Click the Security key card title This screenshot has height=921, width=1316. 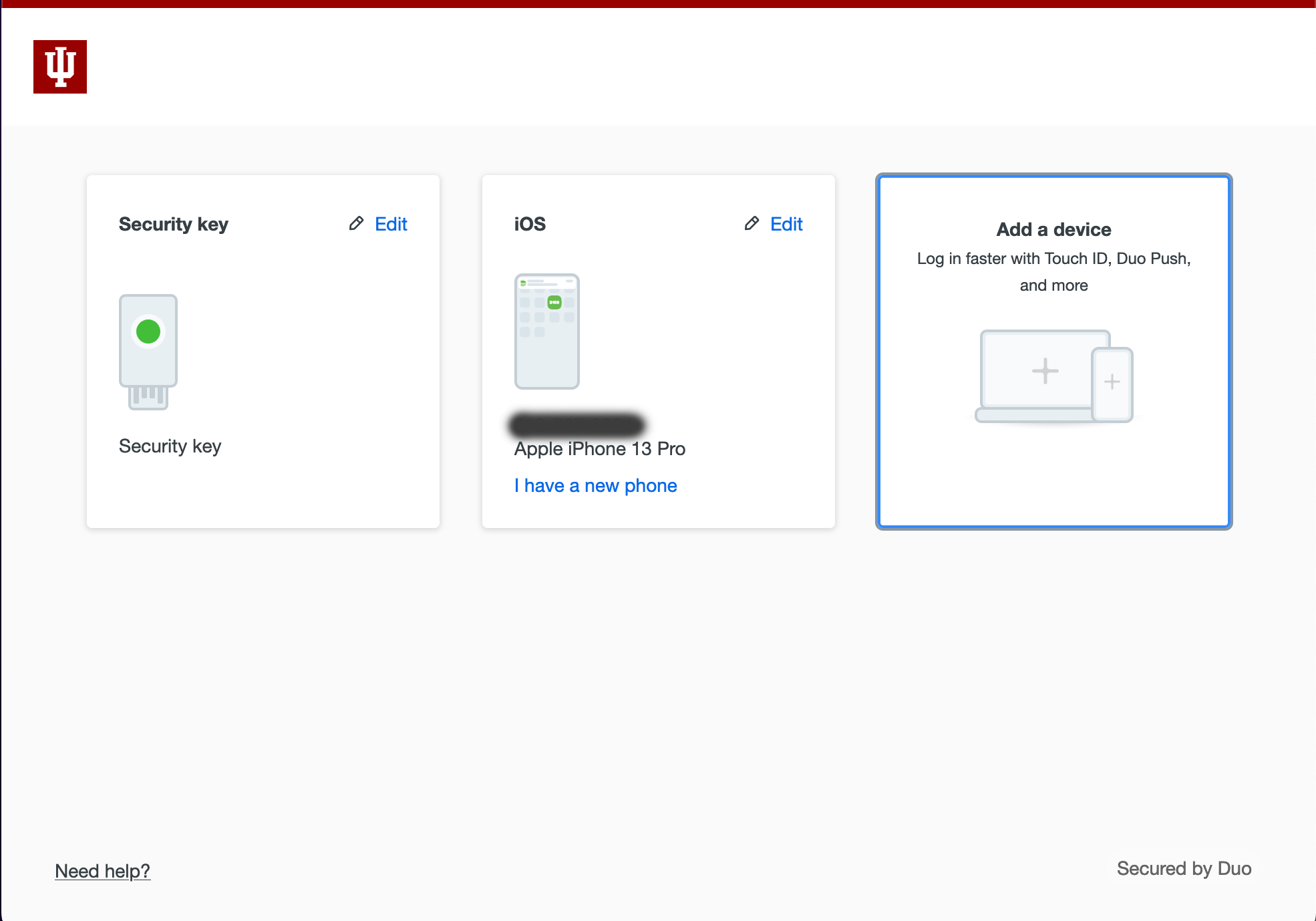173,224
